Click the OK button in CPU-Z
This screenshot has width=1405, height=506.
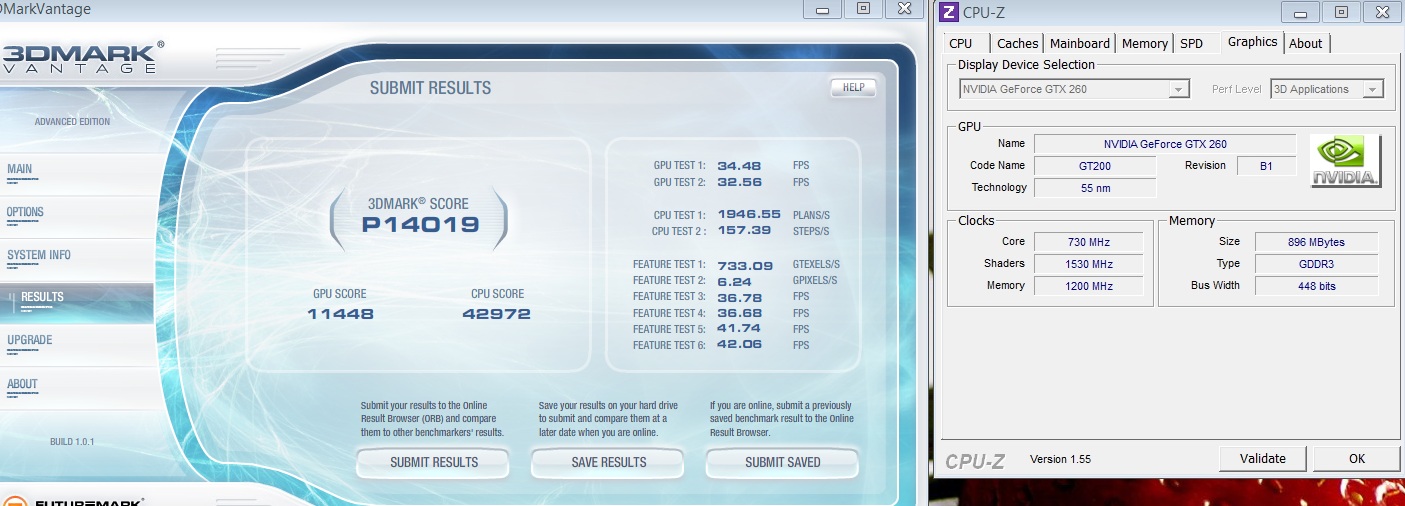coord(1356,458)
